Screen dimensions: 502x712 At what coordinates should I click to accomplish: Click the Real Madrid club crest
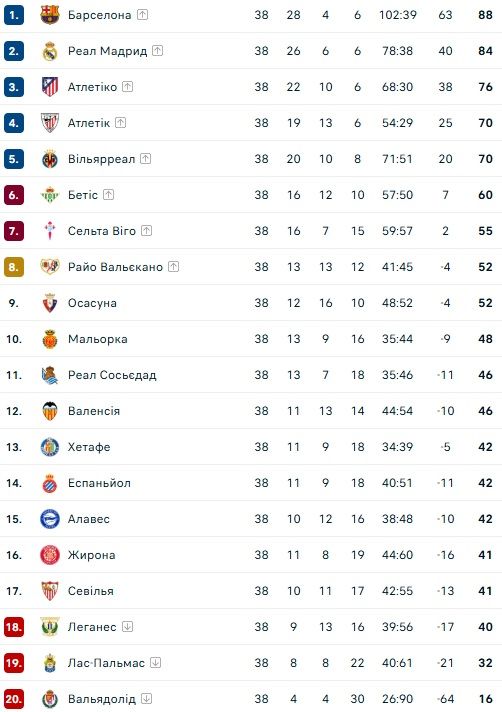point(50,51)
